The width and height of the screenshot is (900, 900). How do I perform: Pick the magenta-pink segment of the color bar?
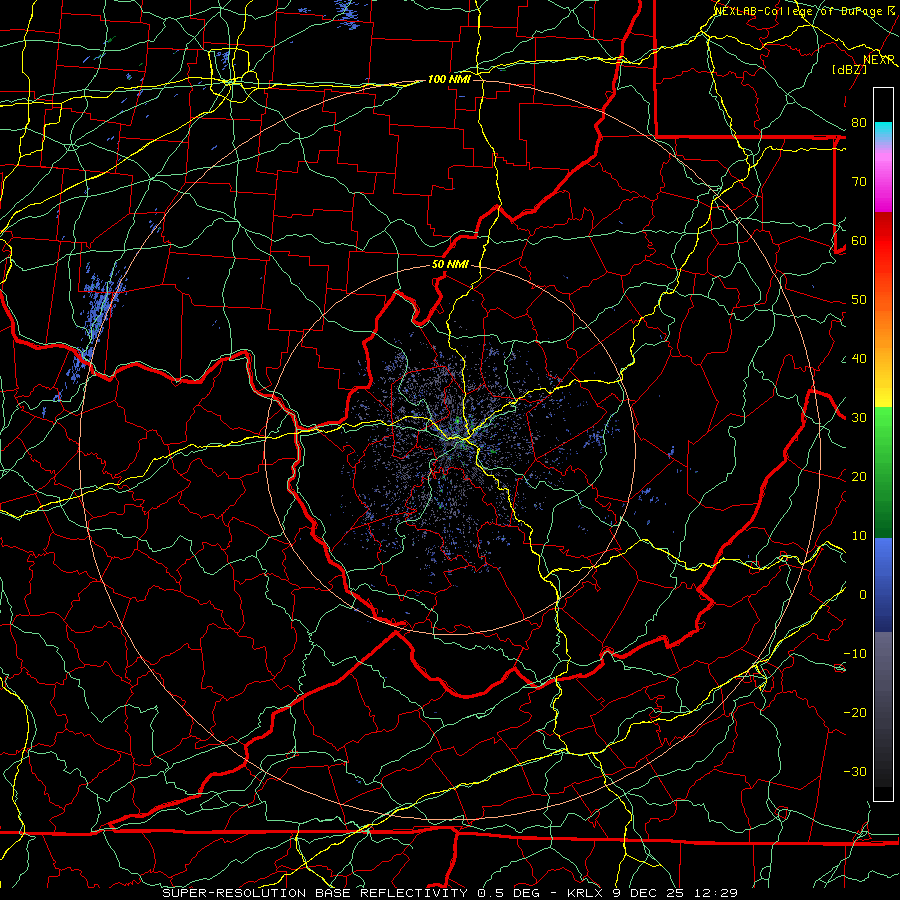[883, 178]
